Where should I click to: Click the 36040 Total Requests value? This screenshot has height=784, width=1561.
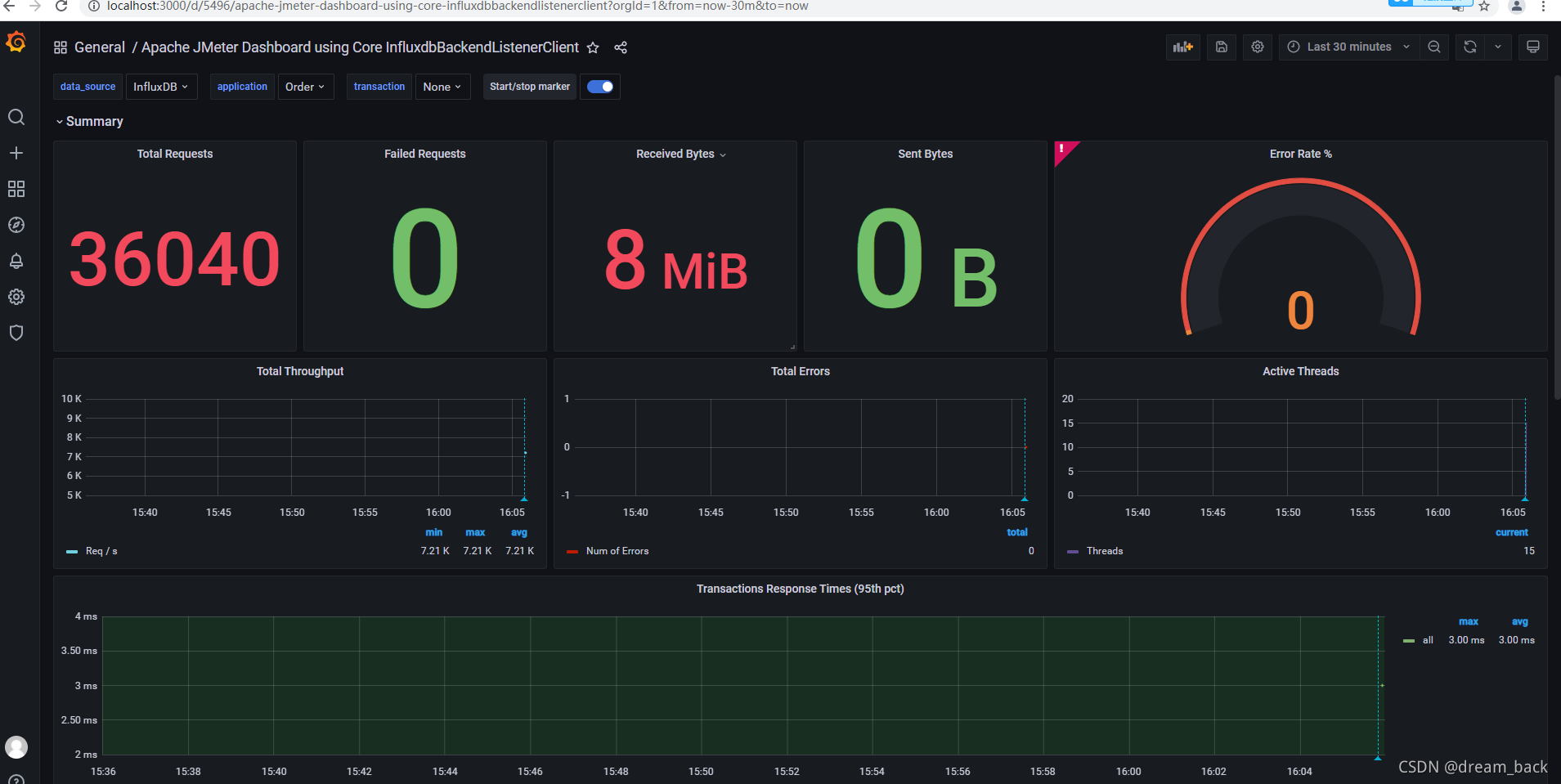(175, 259)
